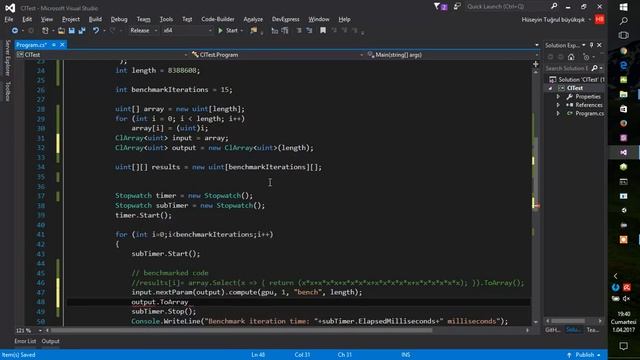Open the Debug menu
The width and height of the screenshot is (640, 360).
[x=119, y=19]
